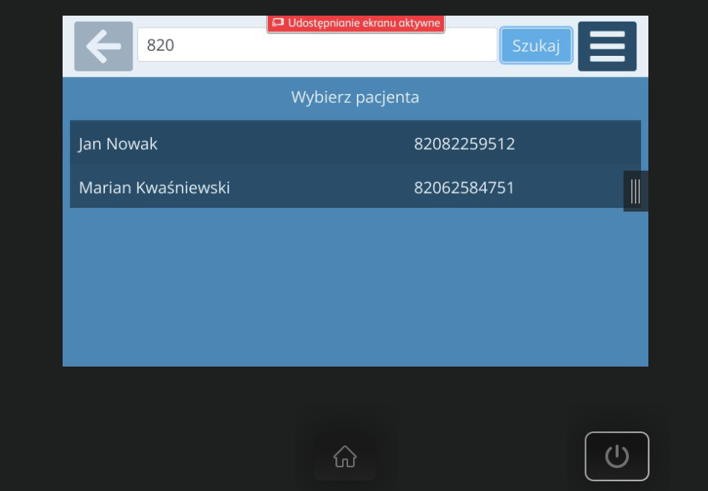
Task: Go back using the arrow button
Action: pos(103,46)
